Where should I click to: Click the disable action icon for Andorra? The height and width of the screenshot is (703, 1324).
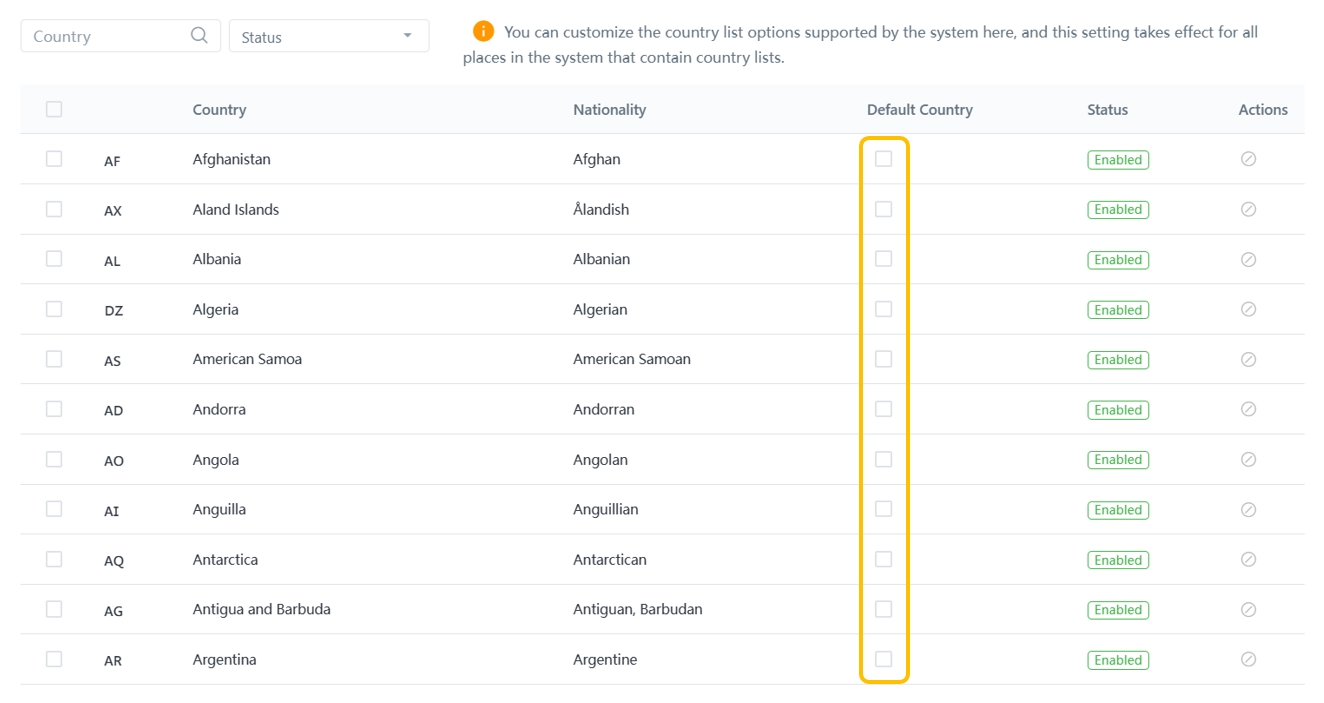[x=1248, y=409]
